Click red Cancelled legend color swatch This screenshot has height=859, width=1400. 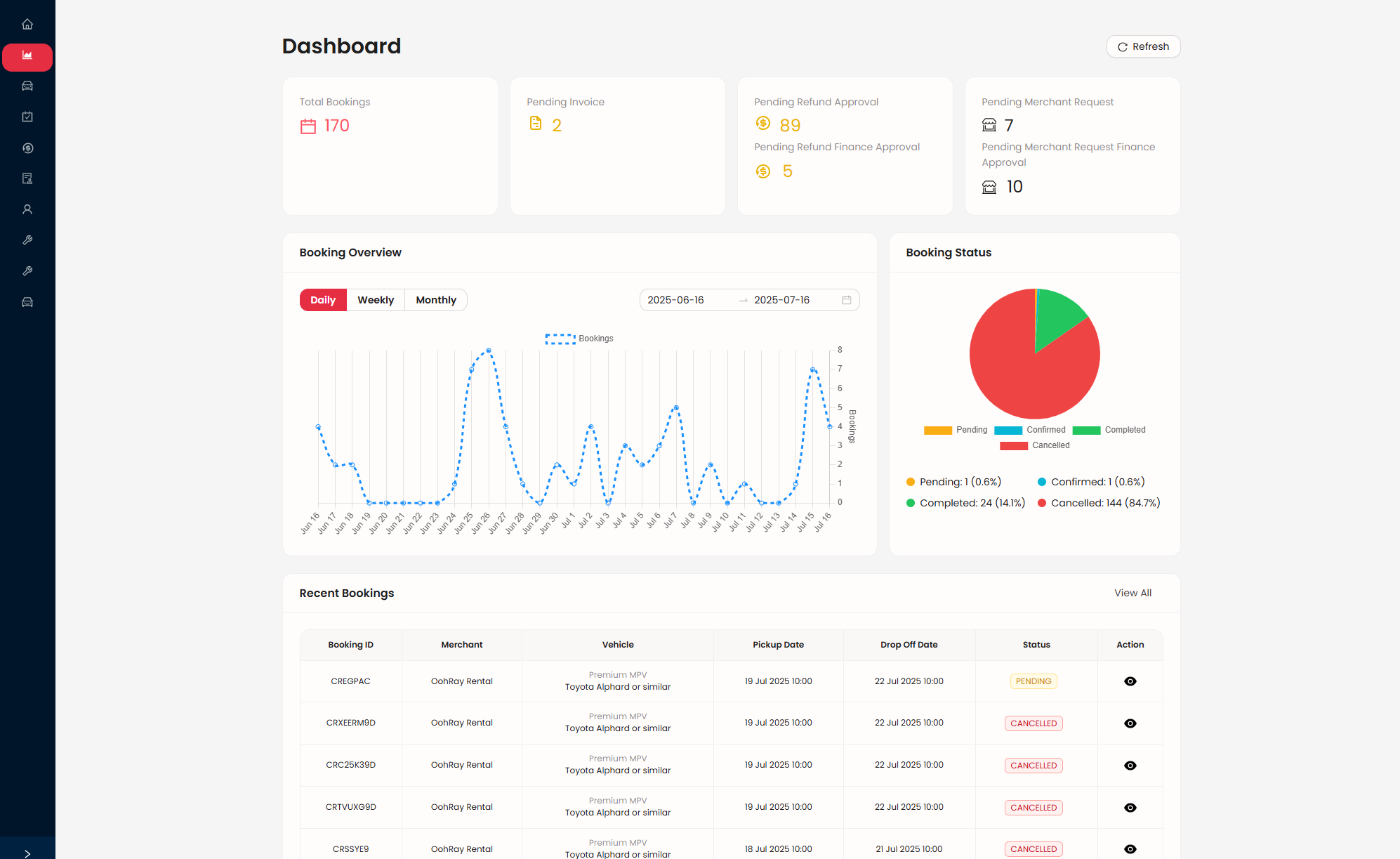coord(1013,445)
